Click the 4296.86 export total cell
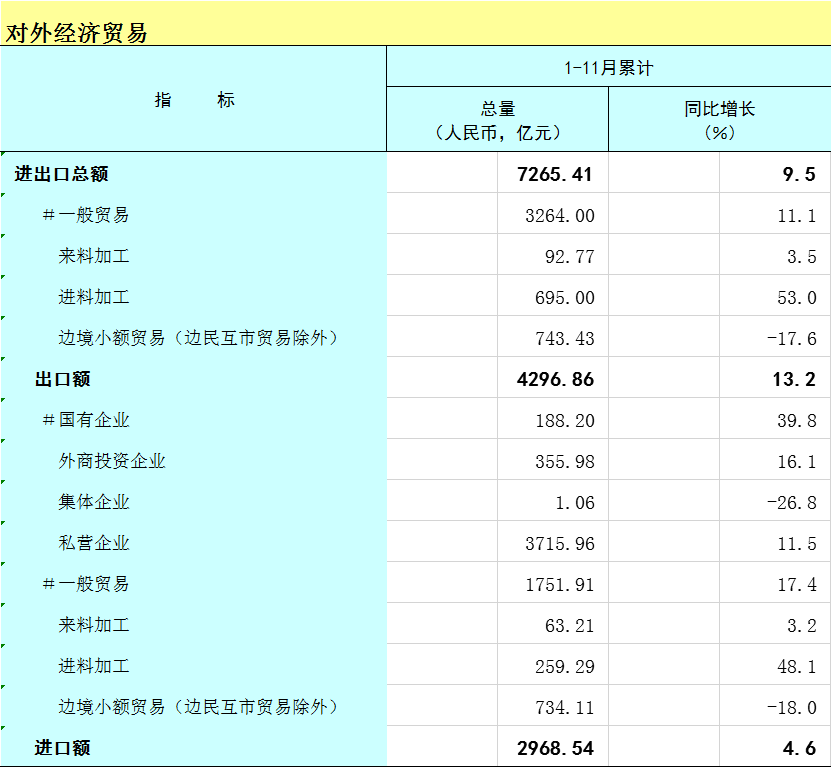This screenshot has height=767, width=831. [555, 379]
